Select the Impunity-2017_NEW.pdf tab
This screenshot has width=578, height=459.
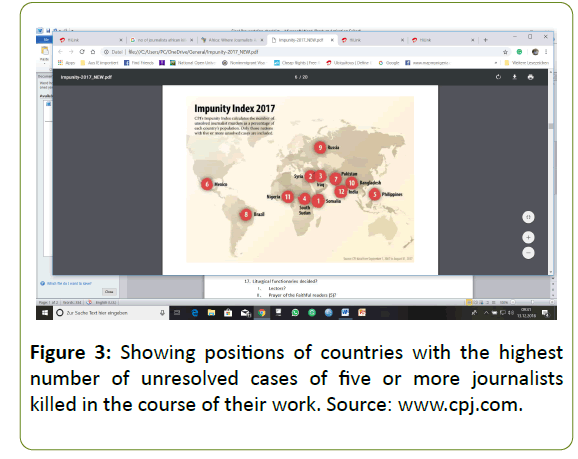pyautogui.click(x=302, y=40)
